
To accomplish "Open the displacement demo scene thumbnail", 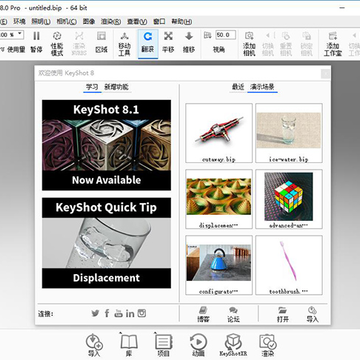I will click(219, 199).
